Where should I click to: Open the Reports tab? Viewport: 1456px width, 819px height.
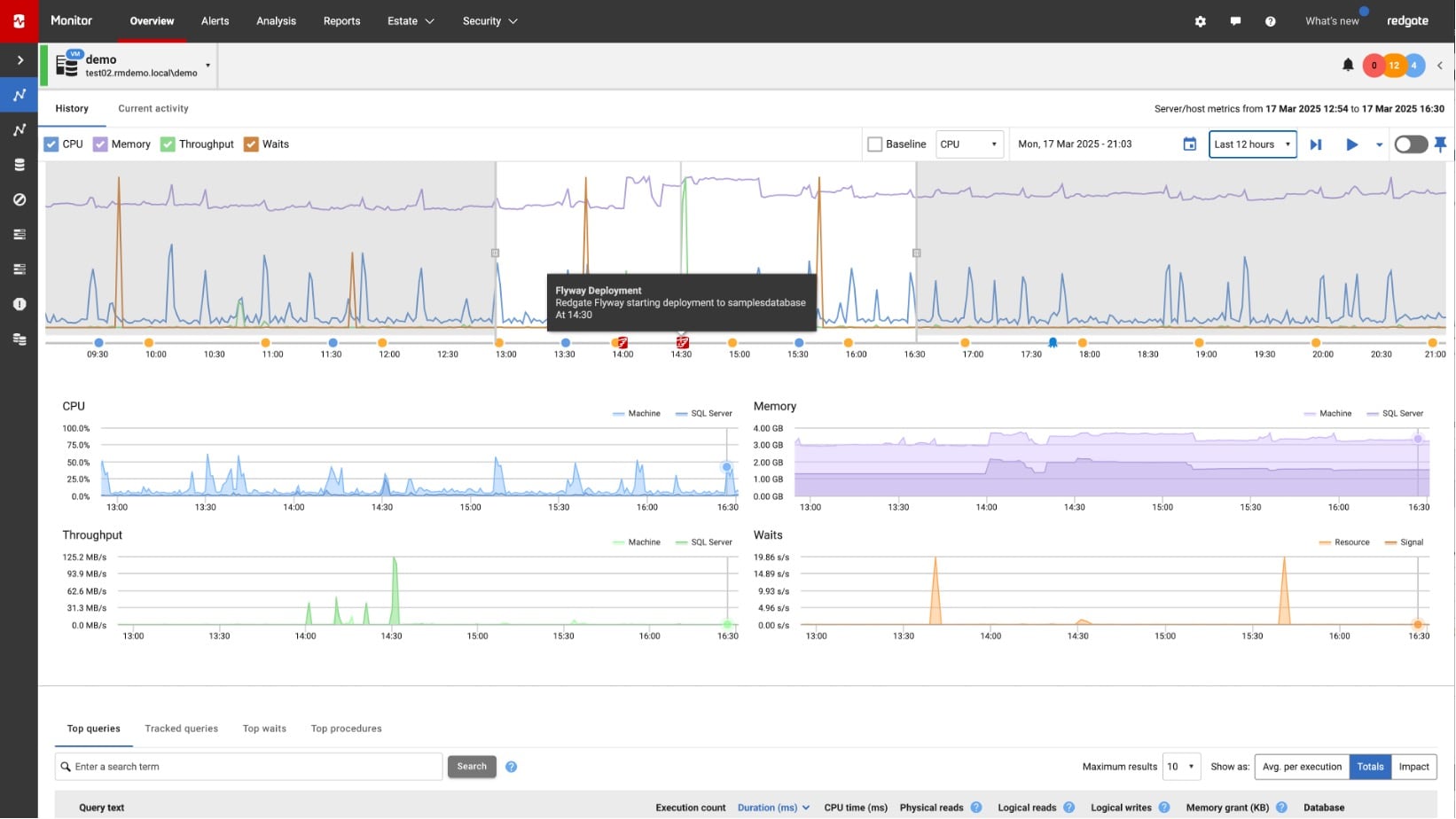341,21
